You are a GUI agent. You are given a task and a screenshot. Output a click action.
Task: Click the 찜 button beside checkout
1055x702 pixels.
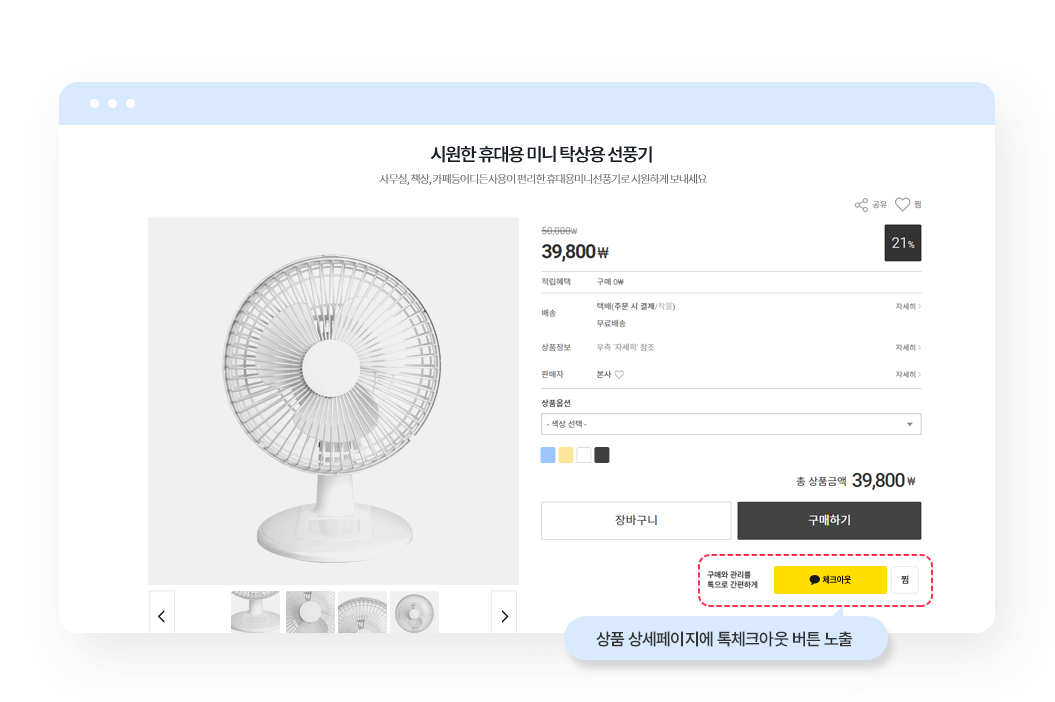[905, 580]
